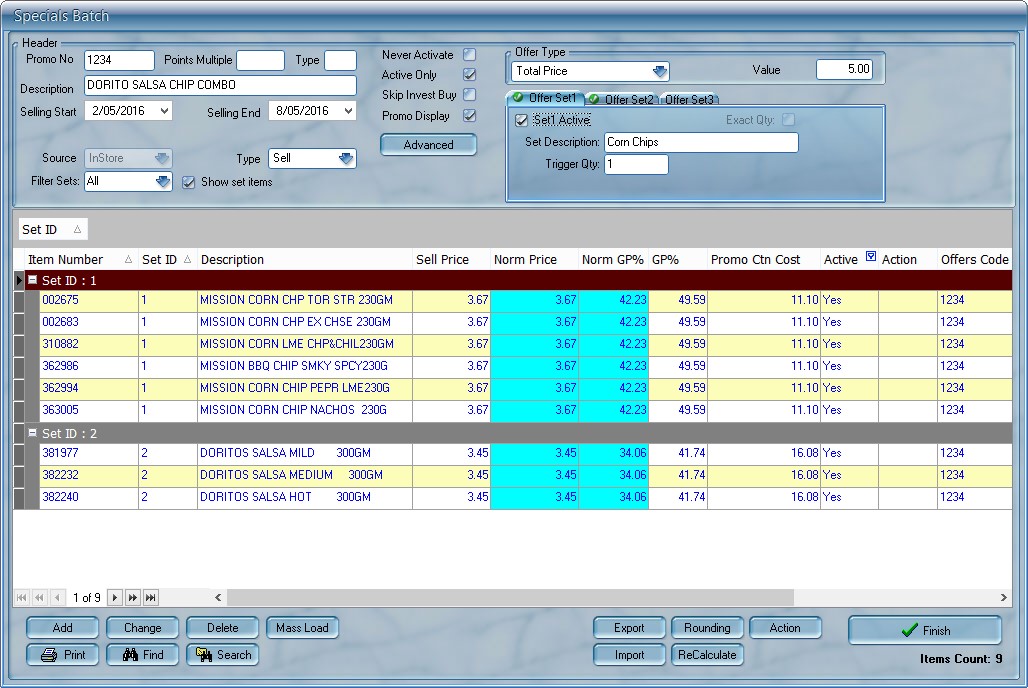Go to last record in navigator
Screen dimensions: 1028x688
pos(151,597)
